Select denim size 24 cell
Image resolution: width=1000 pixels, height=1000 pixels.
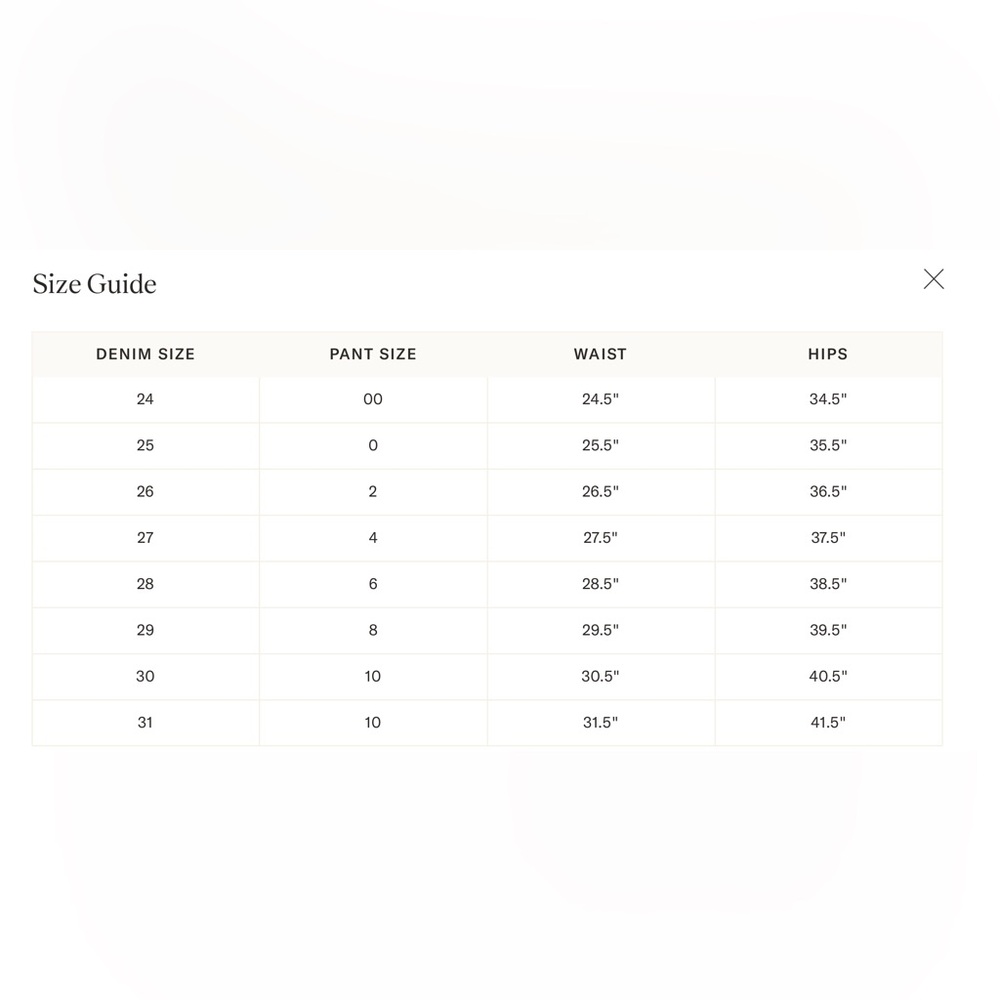point(145,399)
